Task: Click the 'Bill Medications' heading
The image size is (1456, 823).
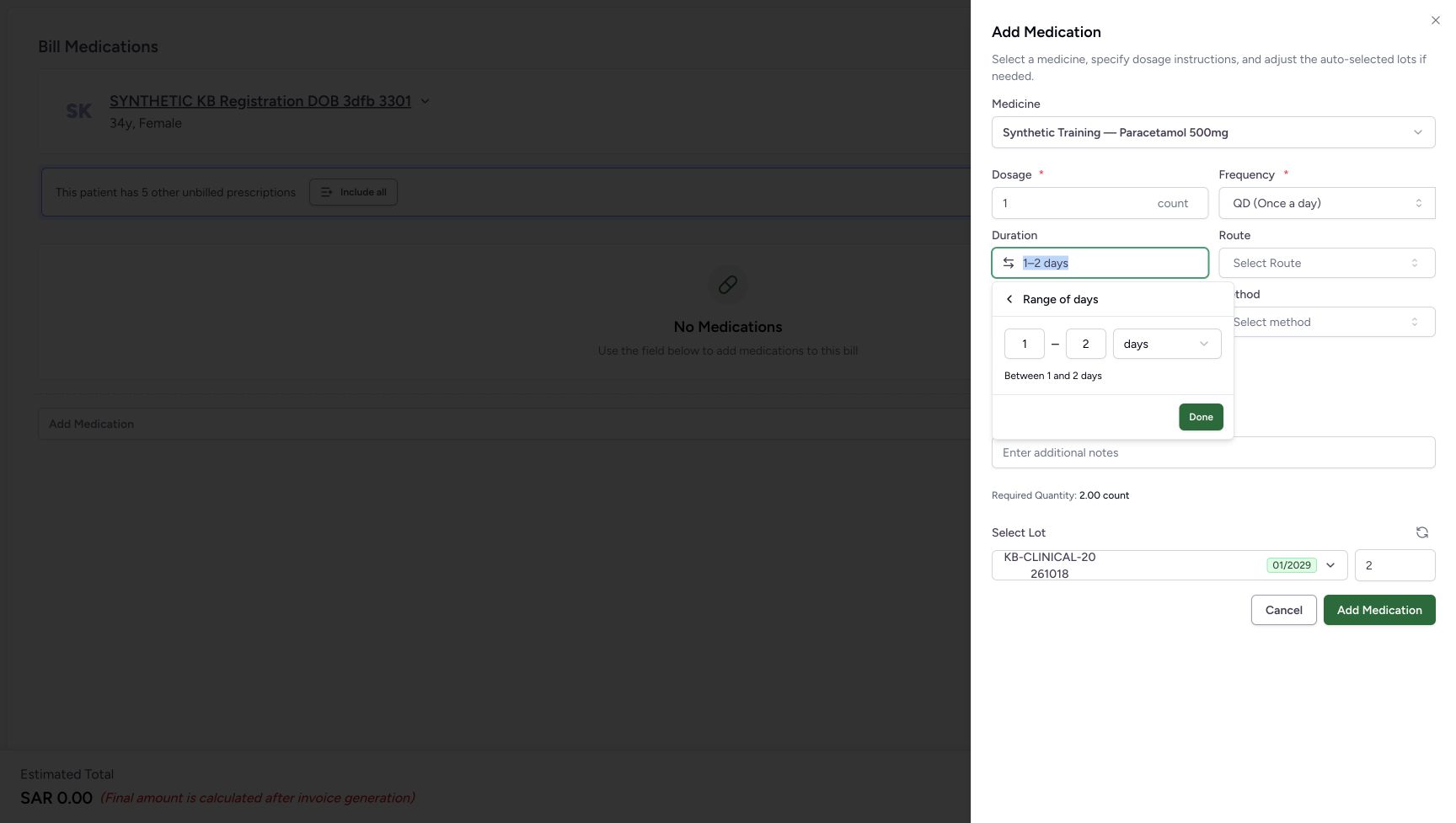Action: tap(98, 46)
